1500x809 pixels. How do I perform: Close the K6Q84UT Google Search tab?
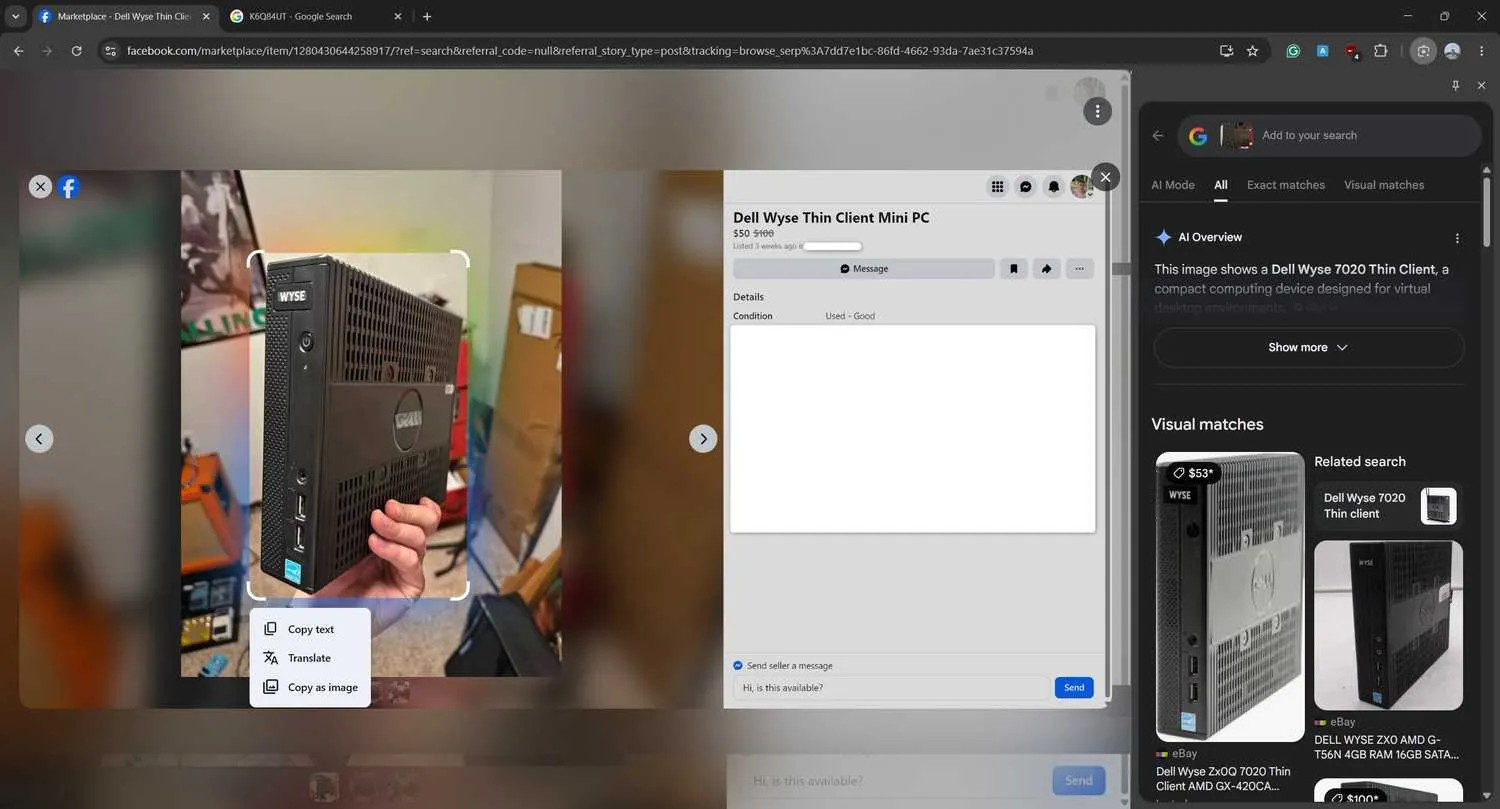(396, 16)
